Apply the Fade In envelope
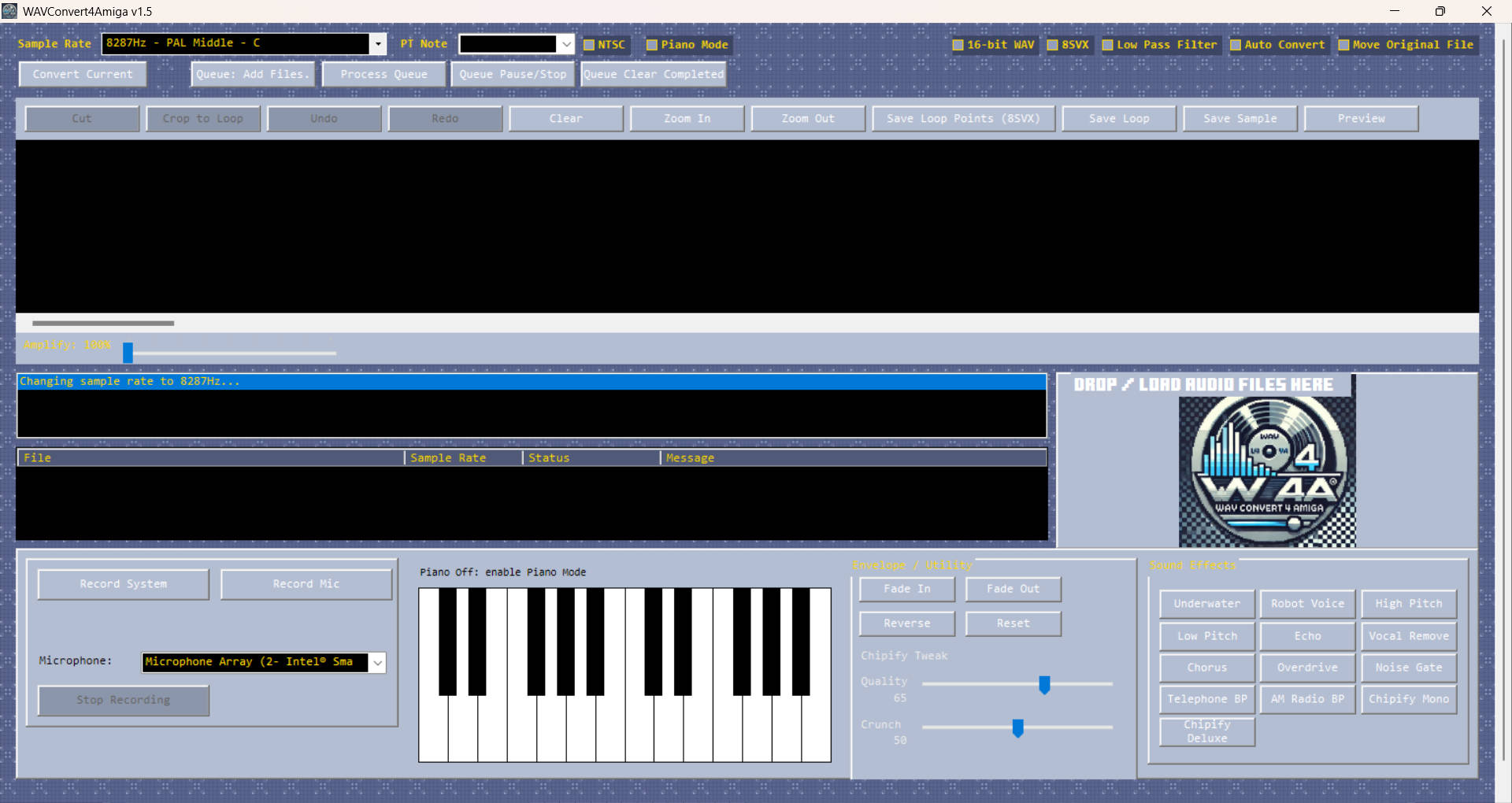1512x803 pixels. (907, 589)
